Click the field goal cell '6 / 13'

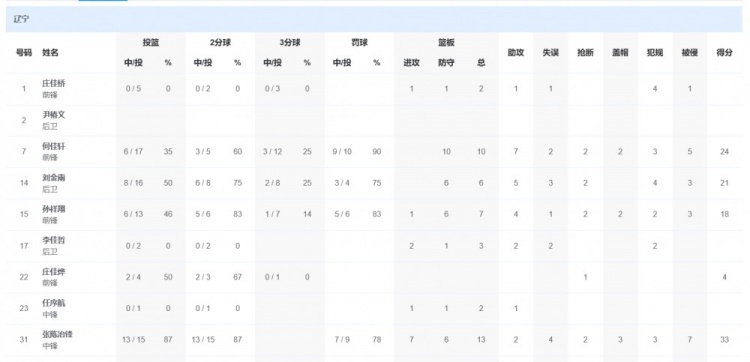(x=133, y=214)
